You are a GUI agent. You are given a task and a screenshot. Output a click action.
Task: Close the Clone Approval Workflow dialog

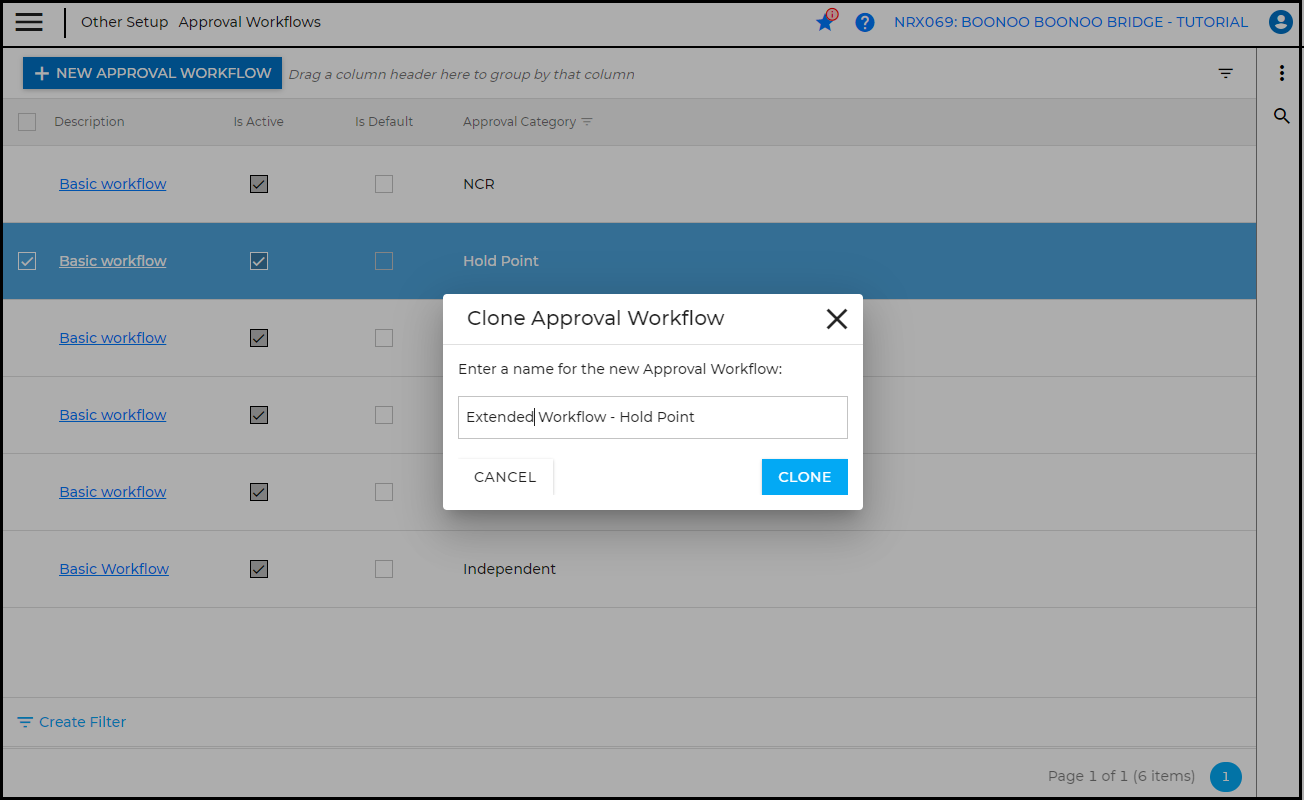tap(836, 319)
